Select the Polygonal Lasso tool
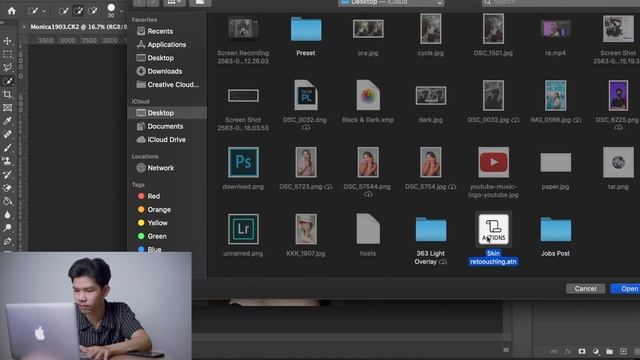 click(x=7, y=67)
